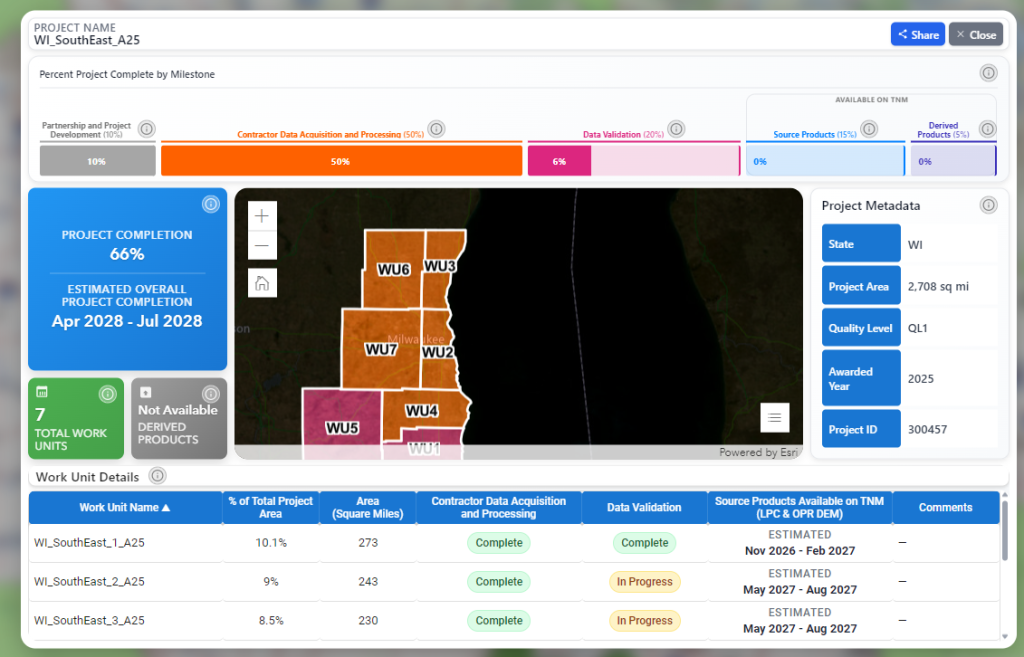The image size is (1024, 657).
Task: Click the Share button
Action: point(918,35)
